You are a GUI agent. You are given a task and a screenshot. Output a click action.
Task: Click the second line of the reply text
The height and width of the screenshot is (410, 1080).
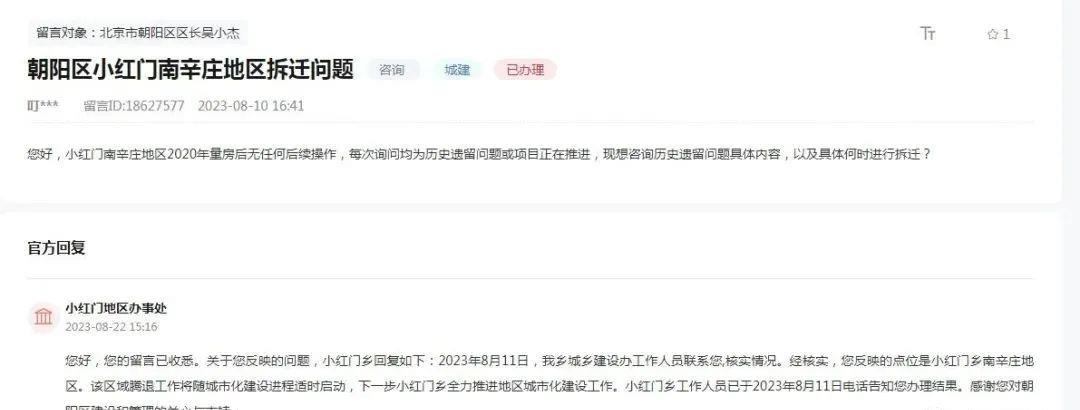coord(549,386)
